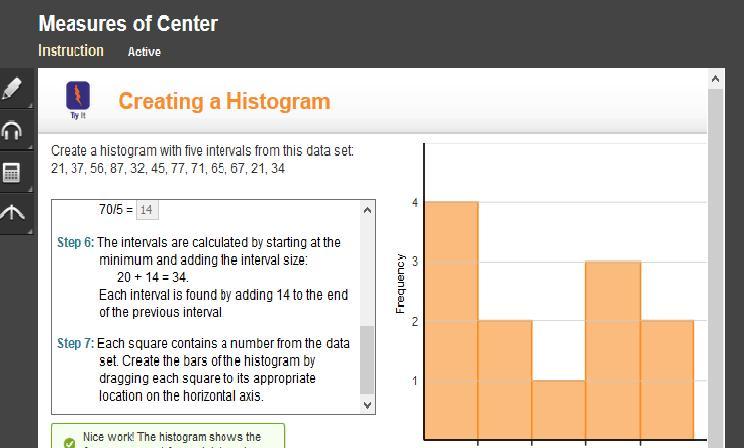
Task: Click the Active status label
Action: (x=144, y=52)
